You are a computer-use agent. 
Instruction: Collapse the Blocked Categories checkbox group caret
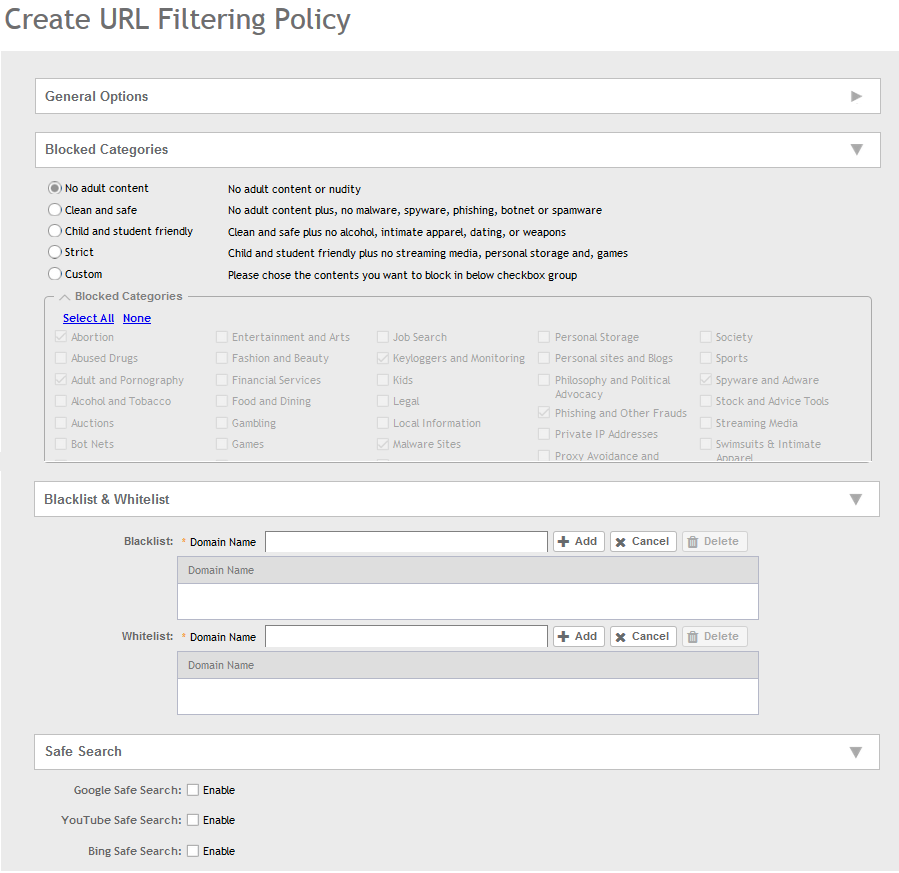(x=64, y=297)
